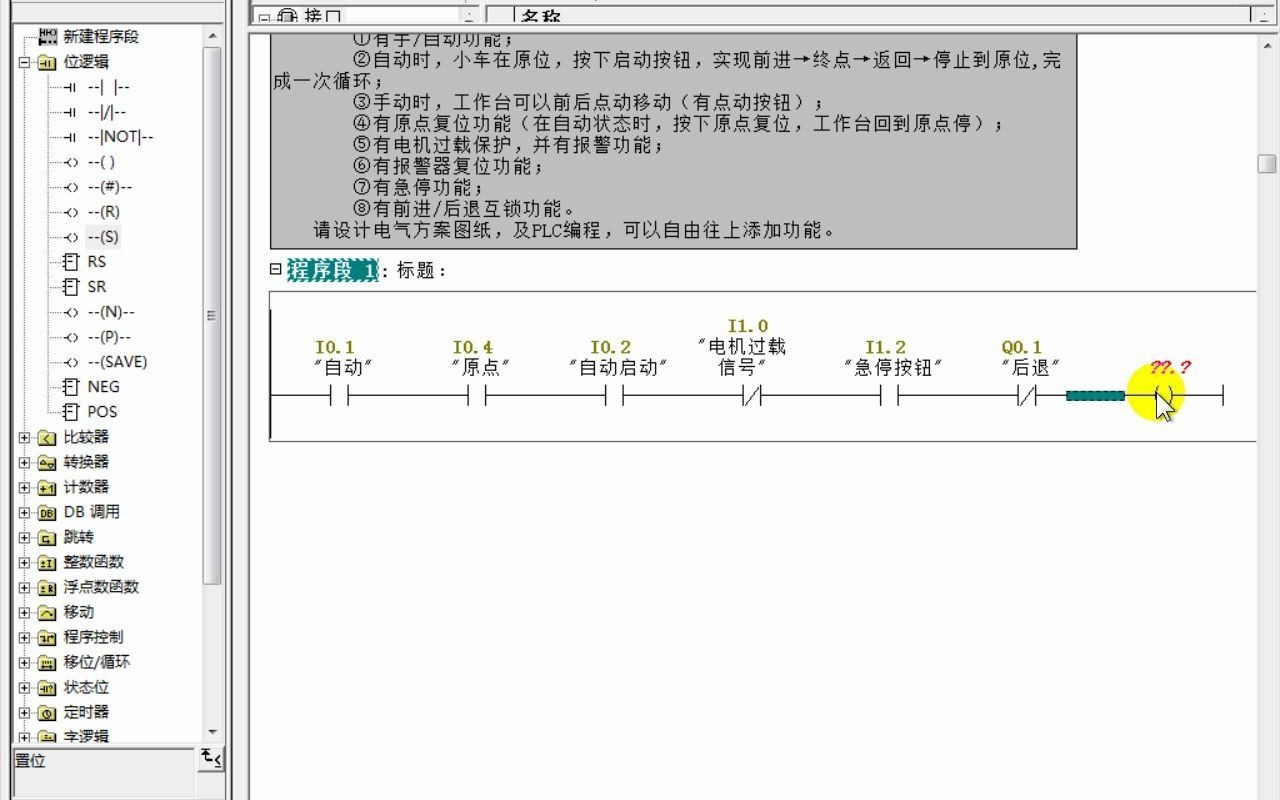
Task: Click the 计数器 folder icon
Action: click(x=47, y=488)
